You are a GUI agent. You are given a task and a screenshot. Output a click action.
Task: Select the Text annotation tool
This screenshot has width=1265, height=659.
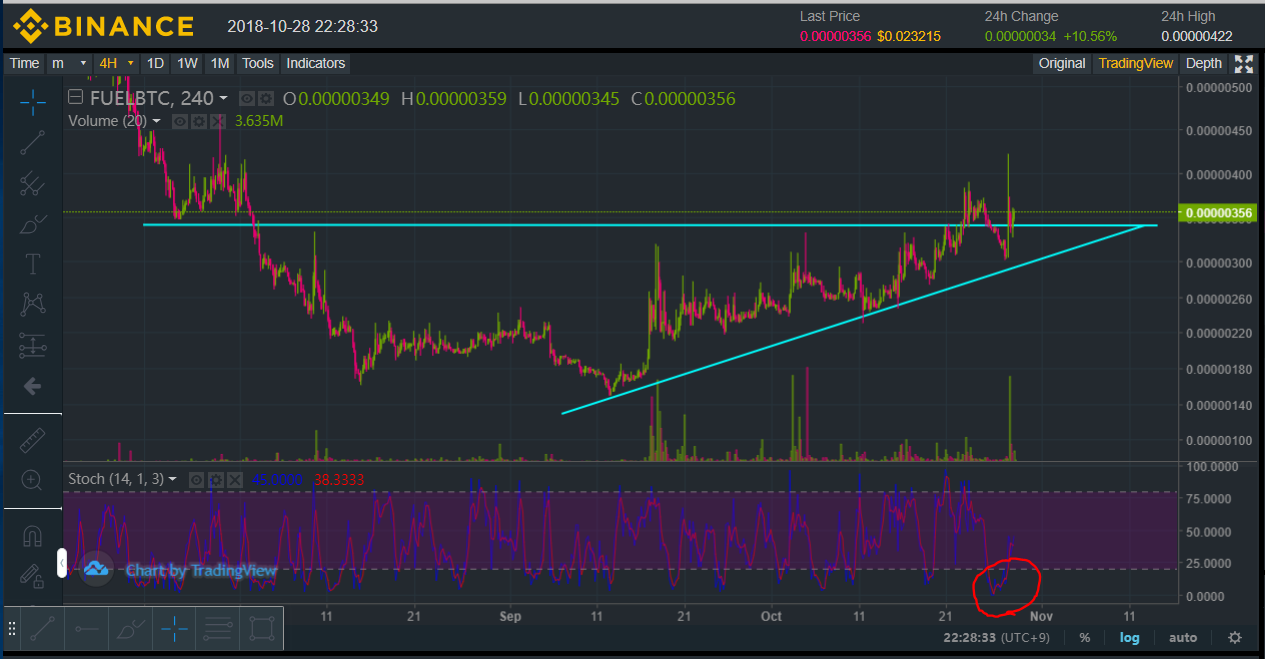tap(32, 264)
